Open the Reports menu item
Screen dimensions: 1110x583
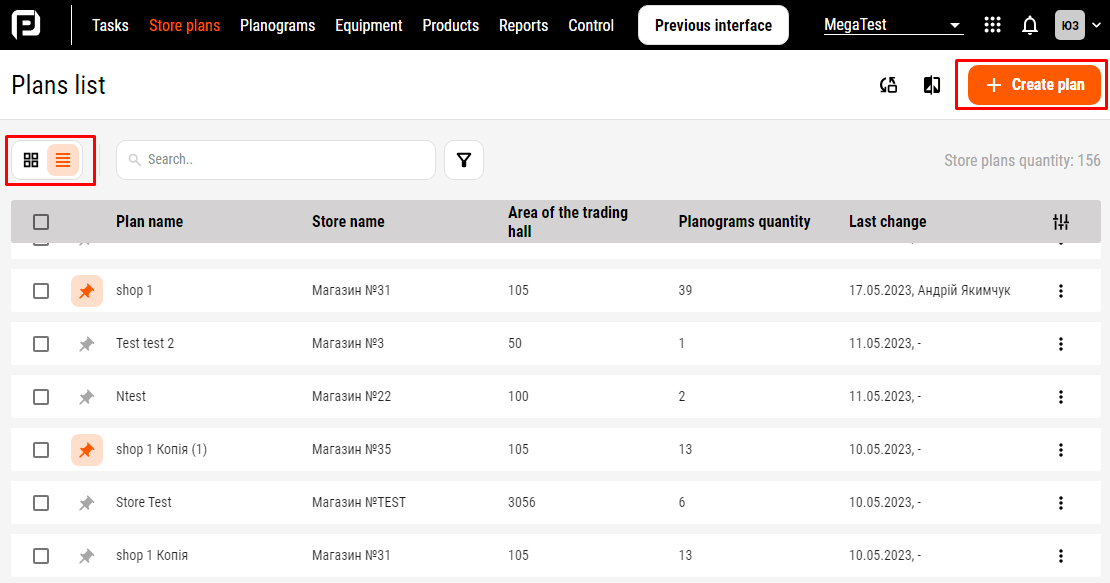tap(523, 26)
